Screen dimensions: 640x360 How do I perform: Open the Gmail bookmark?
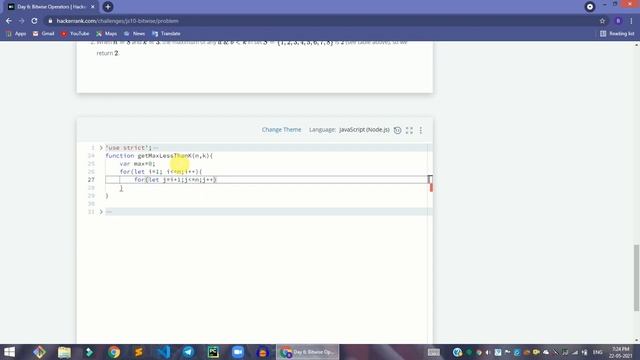pos(43,33)
